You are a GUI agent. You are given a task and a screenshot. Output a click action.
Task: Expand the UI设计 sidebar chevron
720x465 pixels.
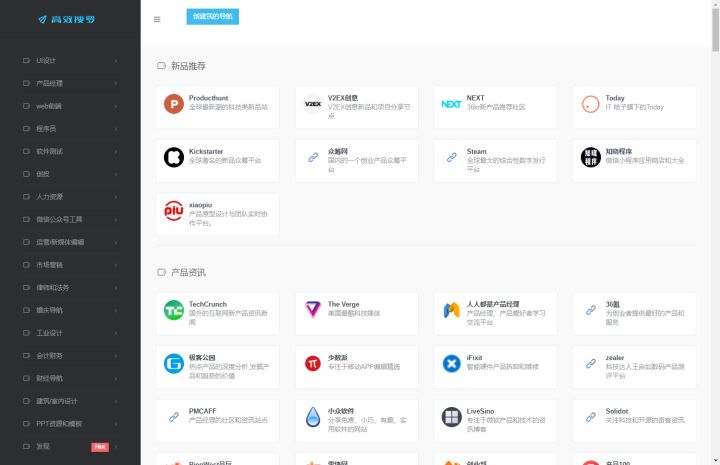click(x=116, y=61)
